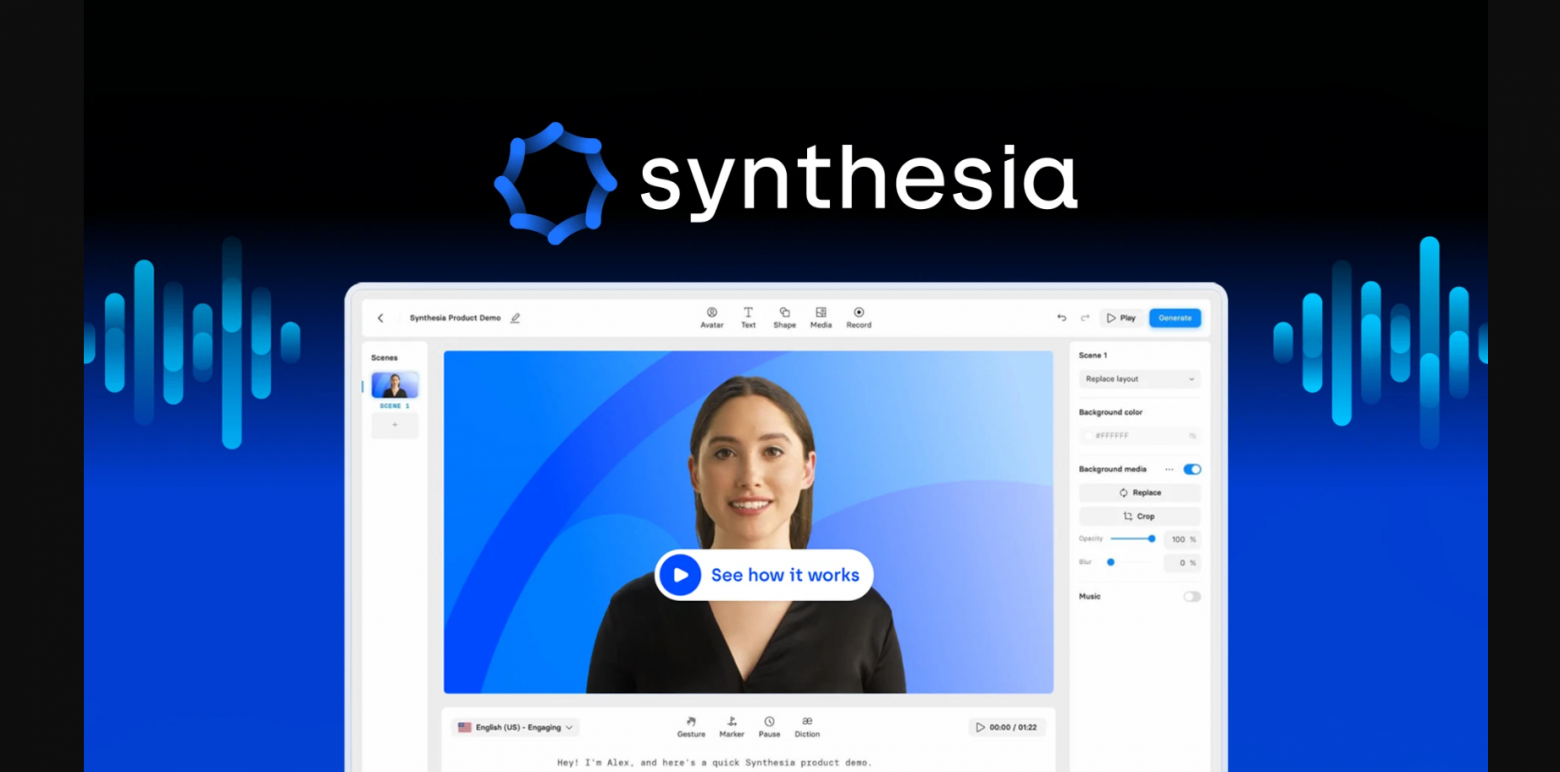This screenshot has width=1560, height=772.
Task: Choose the Shape tool
Action: 784,318
